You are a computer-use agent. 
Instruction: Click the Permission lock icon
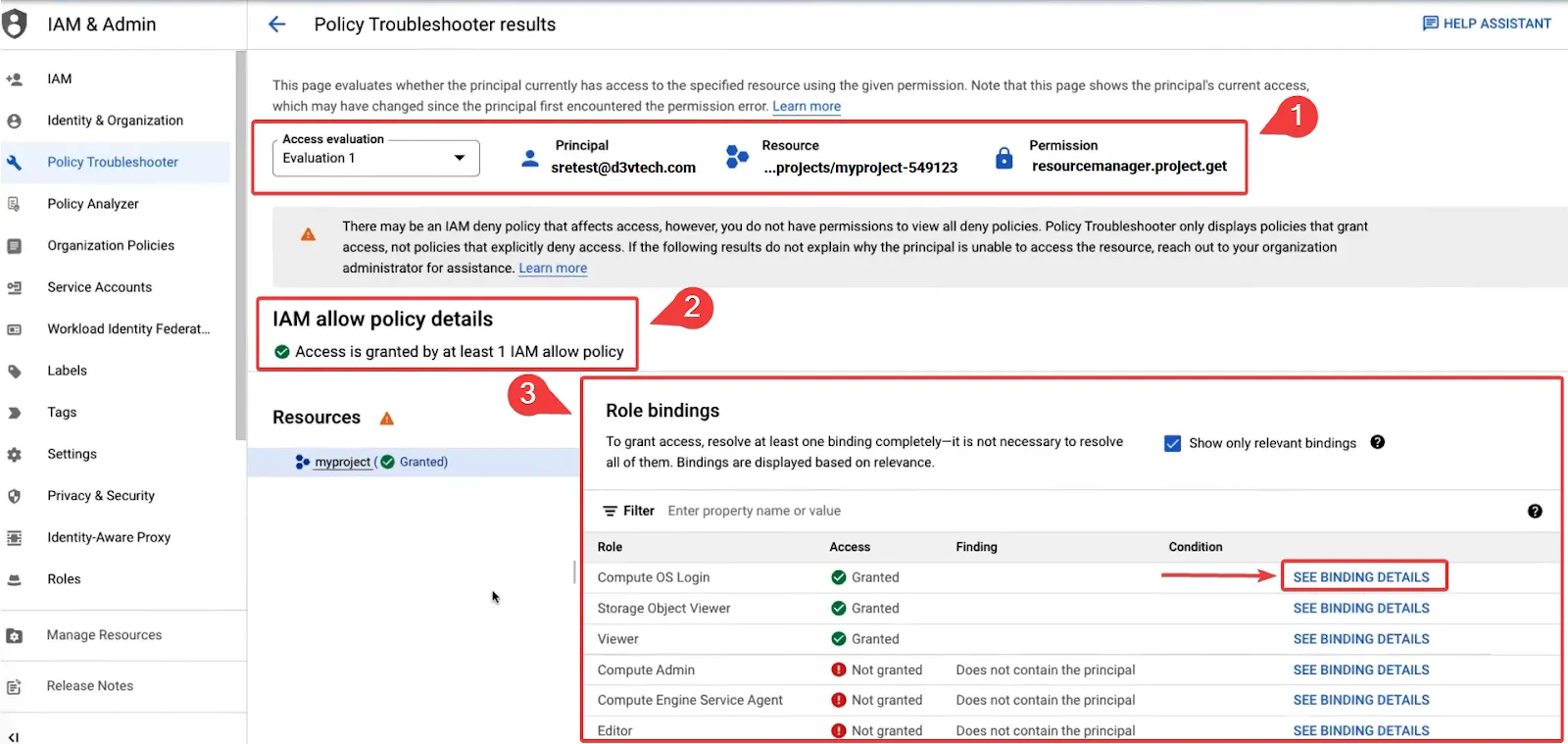point(1004,158)
